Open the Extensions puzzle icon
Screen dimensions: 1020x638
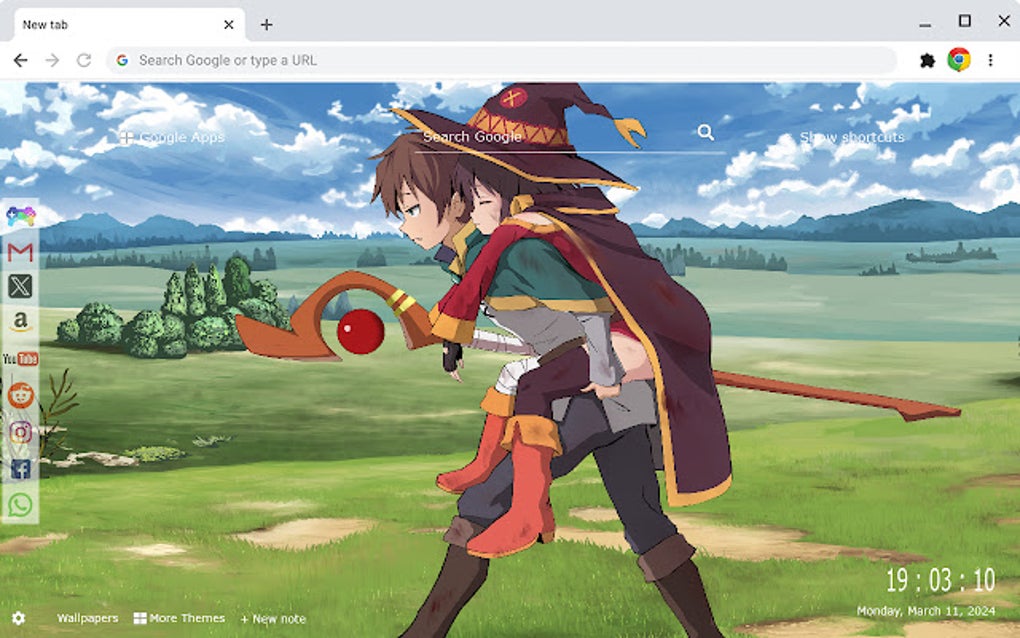pos(928,60)
